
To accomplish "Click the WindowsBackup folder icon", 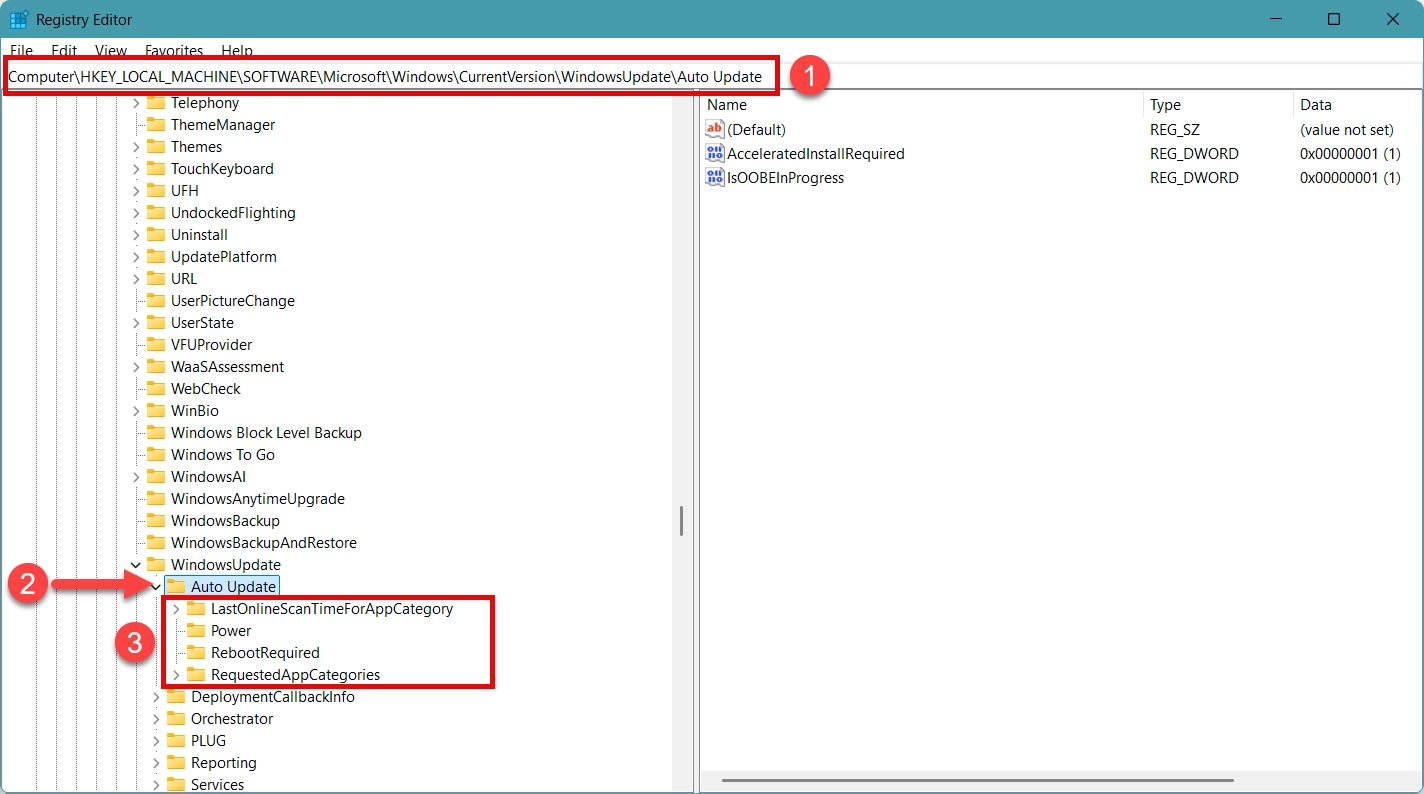I will pos(155,521).
